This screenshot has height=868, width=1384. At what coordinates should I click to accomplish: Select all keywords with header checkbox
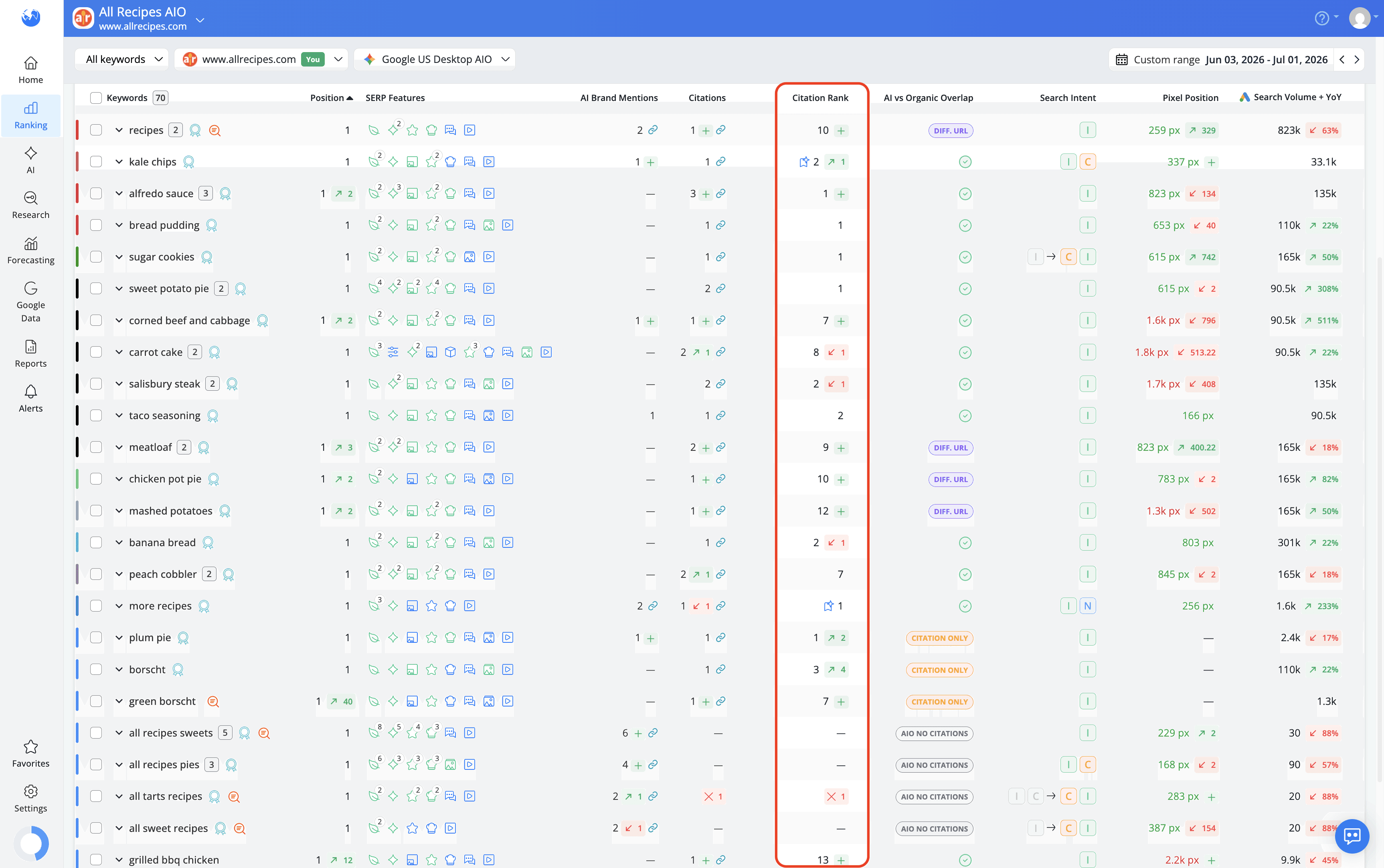[x=96, y=98]
